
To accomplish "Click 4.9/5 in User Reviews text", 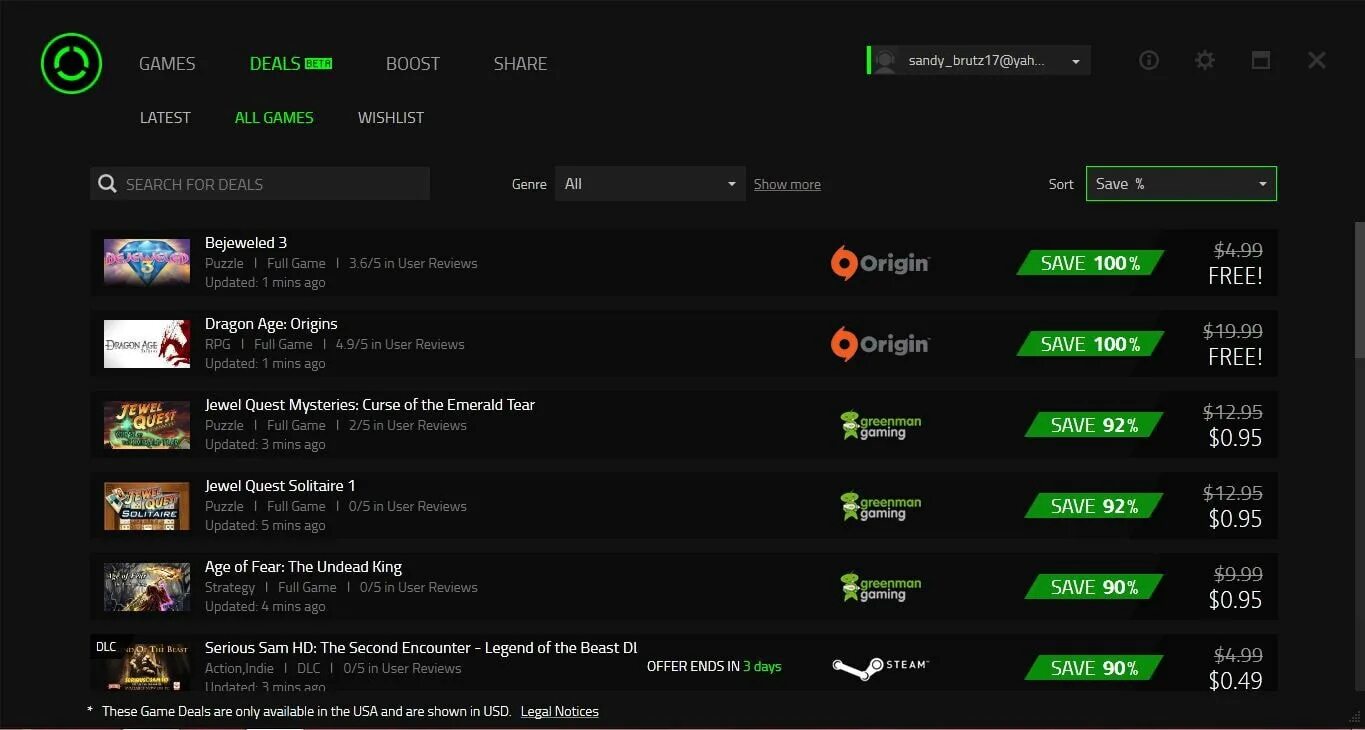I will (x=400, y=344).
